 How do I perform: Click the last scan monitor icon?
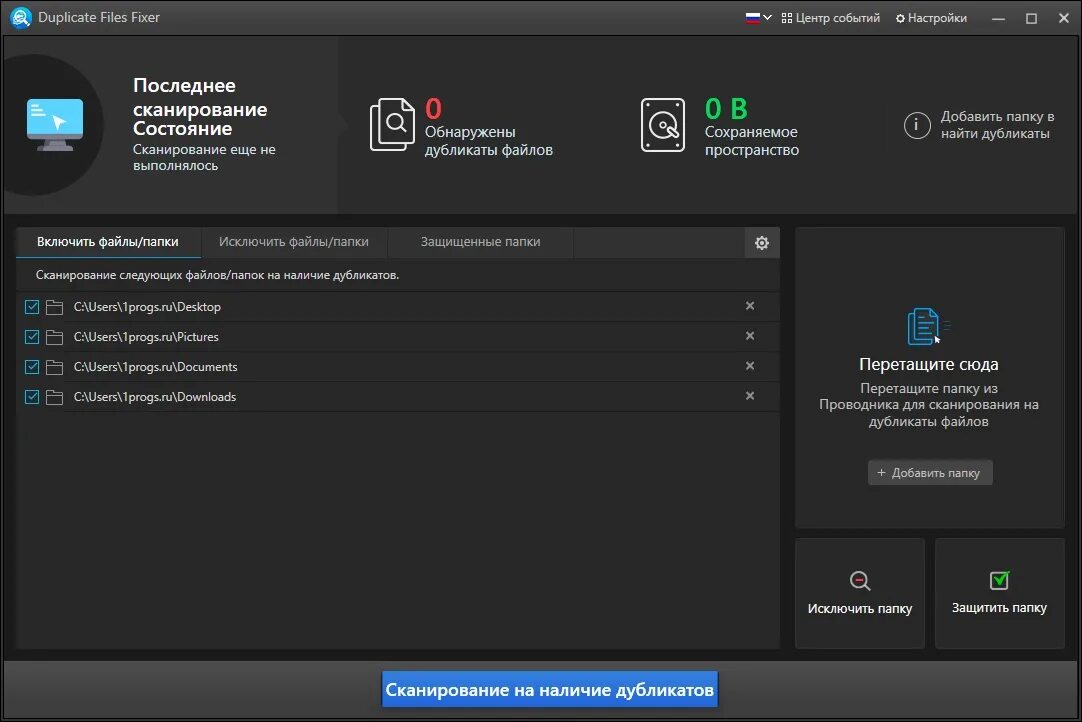55,118
